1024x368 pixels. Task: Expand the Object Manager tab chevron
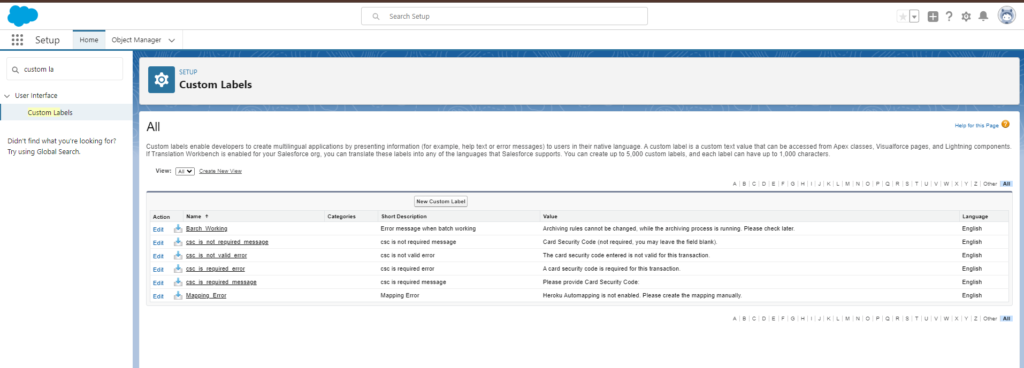[172, 40]
